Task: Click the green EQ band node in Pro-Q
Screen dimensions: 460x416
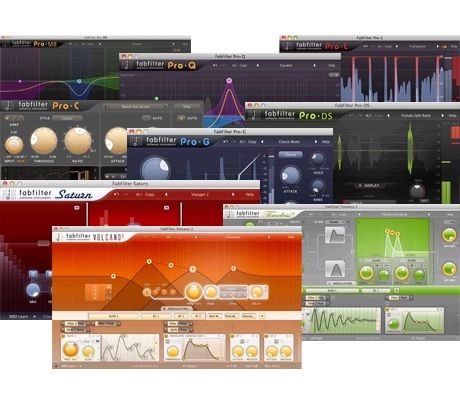Action: pyautogui.click(x=157, y=98)
